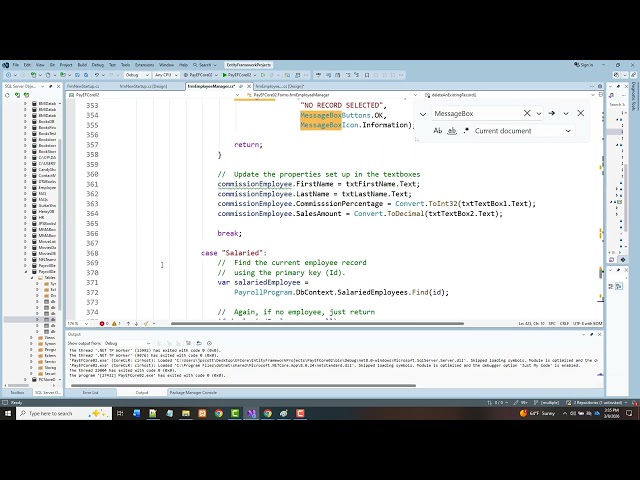
Task: Click the error count red icon
Action: pyautogui.click(x=104, y=324)
